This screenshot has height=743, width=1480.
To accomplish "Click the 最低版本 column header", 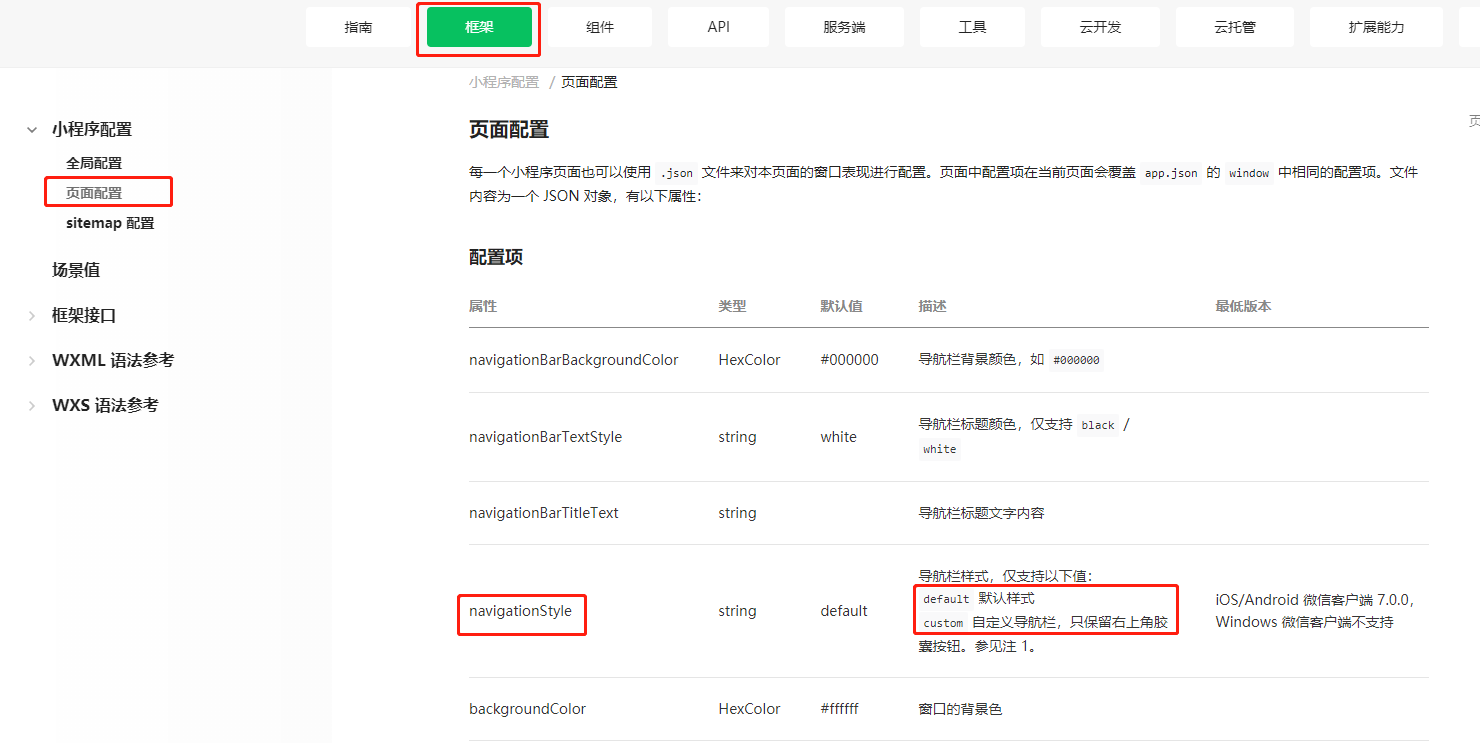I will [1243, 306].
